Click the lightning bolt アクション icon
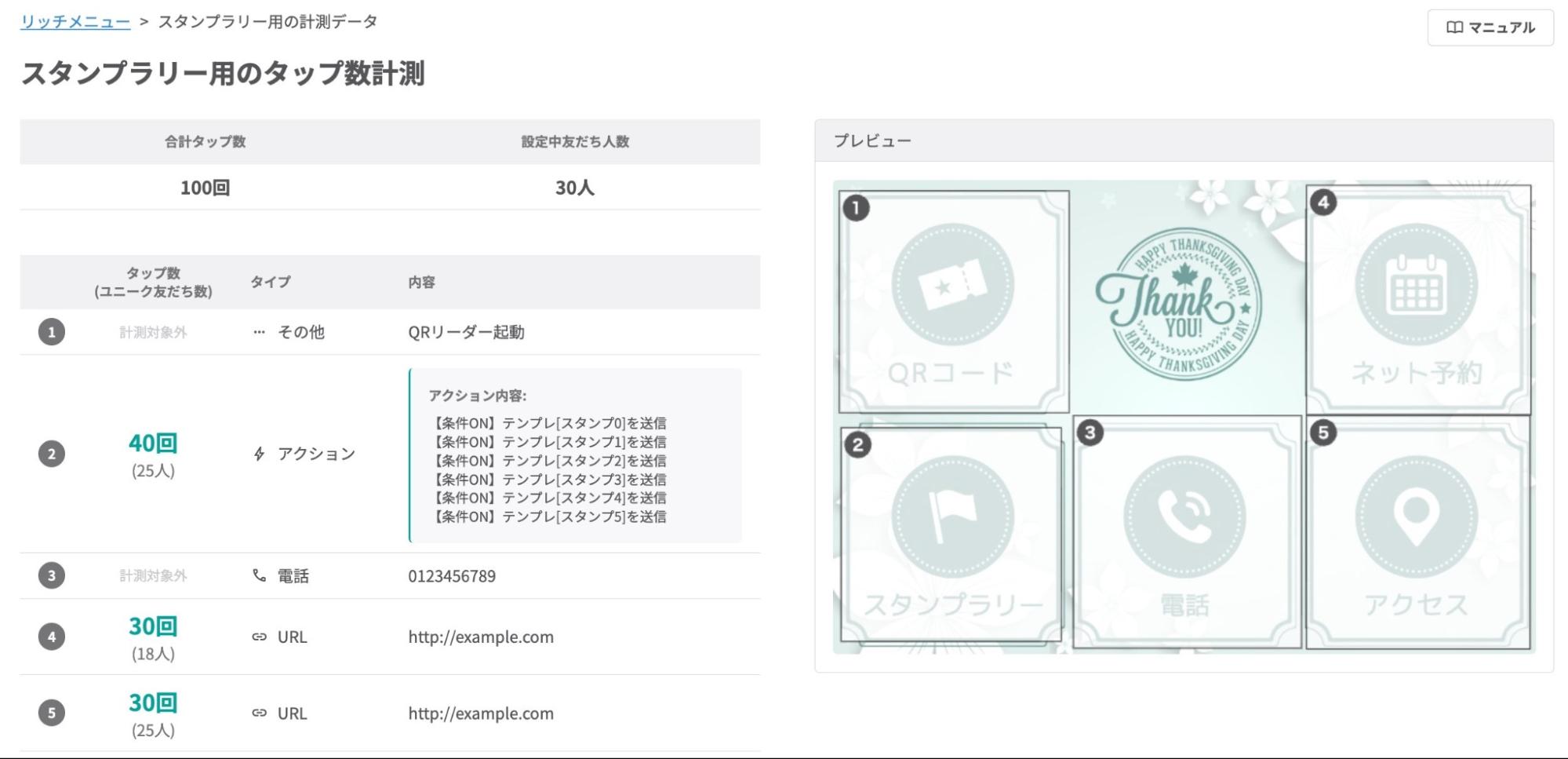 click(x=259, y=454)
